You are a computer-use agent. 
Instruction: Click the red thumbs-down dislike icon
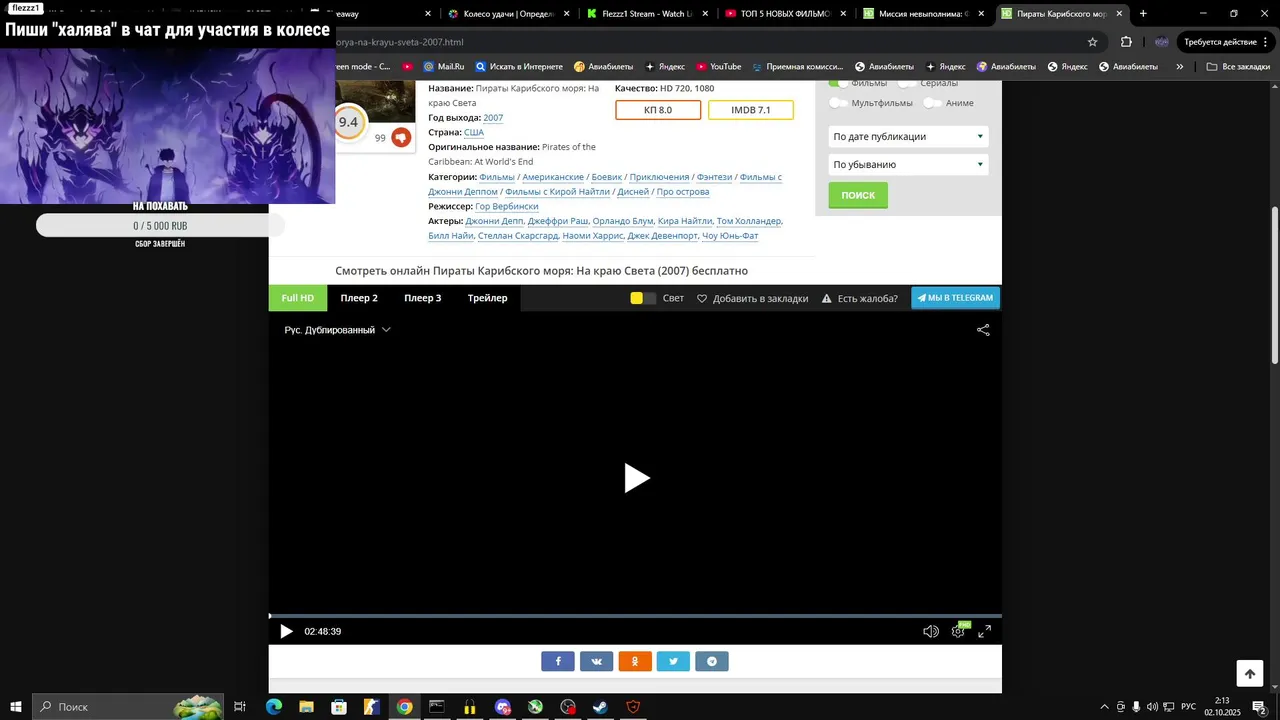(401, 137)
